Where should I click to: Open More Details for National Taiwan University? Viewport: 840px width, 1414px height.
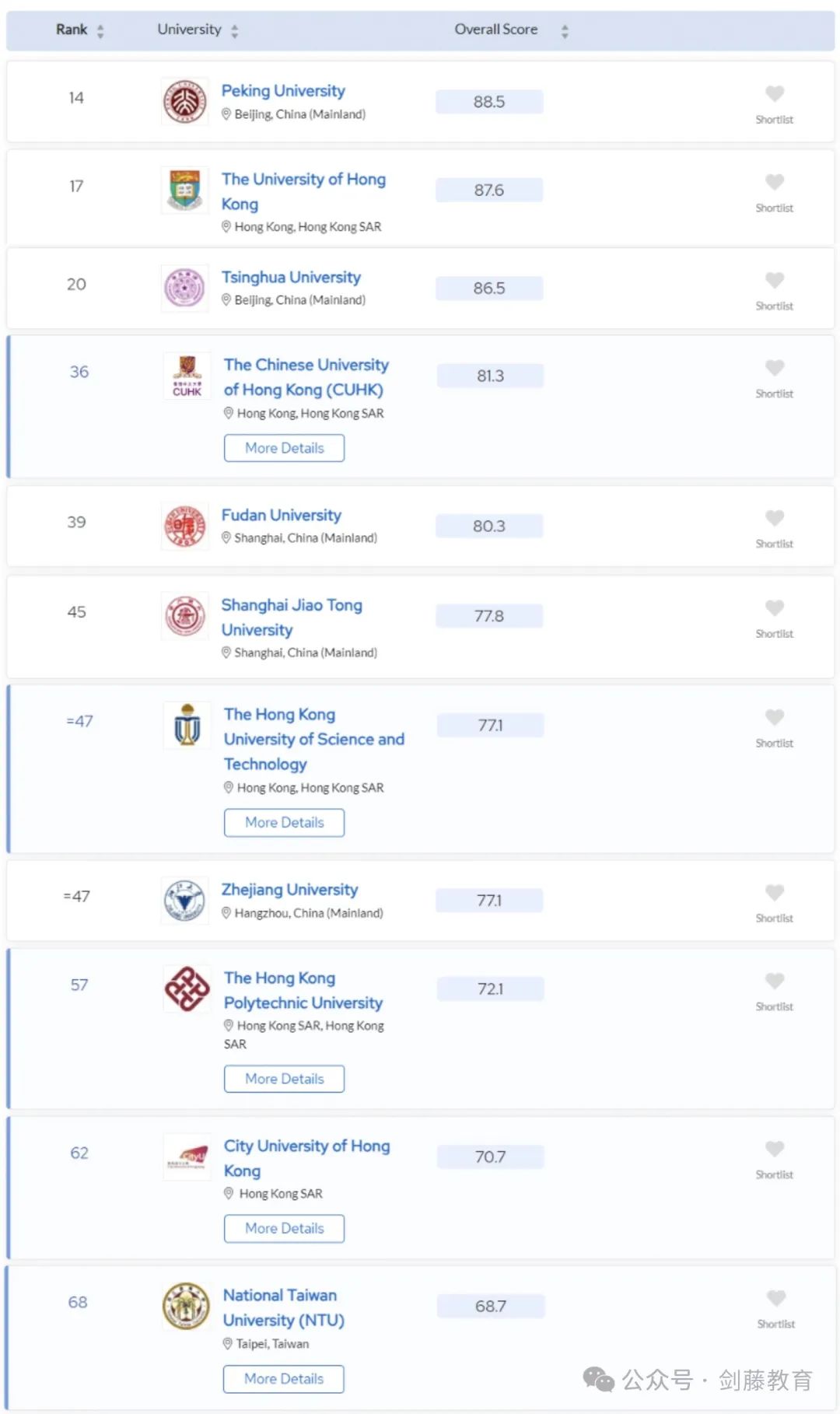click(283, 1379)
